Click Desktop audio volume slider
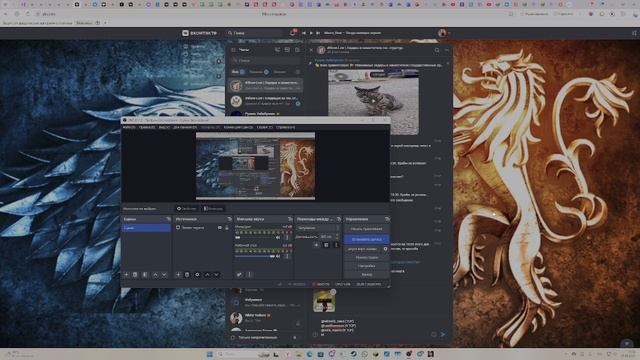This screenshot has height=360, width=640. point(255,256)
